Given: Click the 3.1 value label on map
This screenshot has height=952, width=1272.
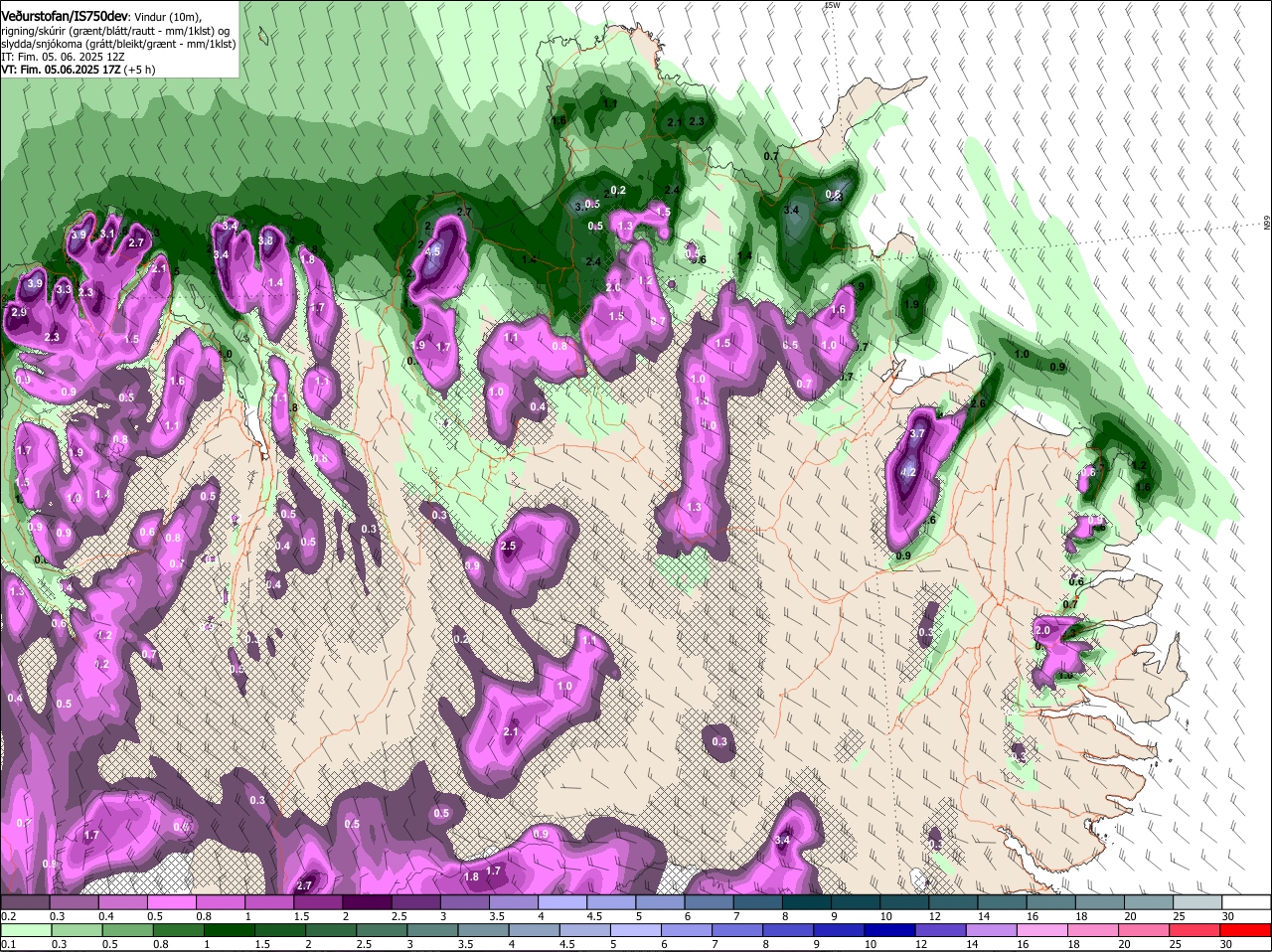Looking at the screenshot, I should click(x=108, y=235).
